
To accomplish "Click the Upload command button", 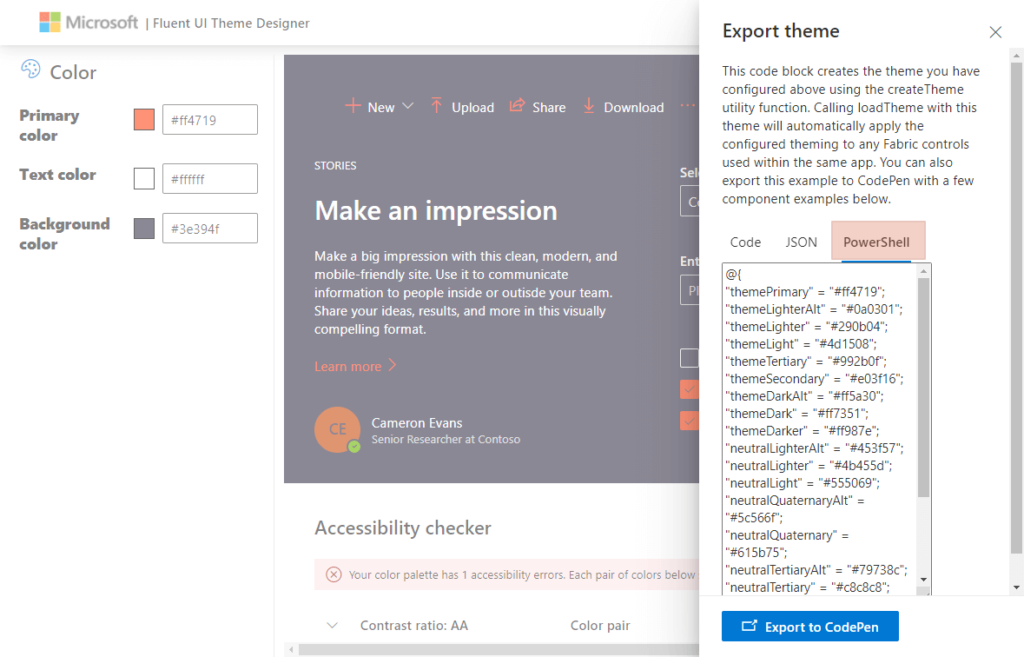I will (x=462, y=106).
